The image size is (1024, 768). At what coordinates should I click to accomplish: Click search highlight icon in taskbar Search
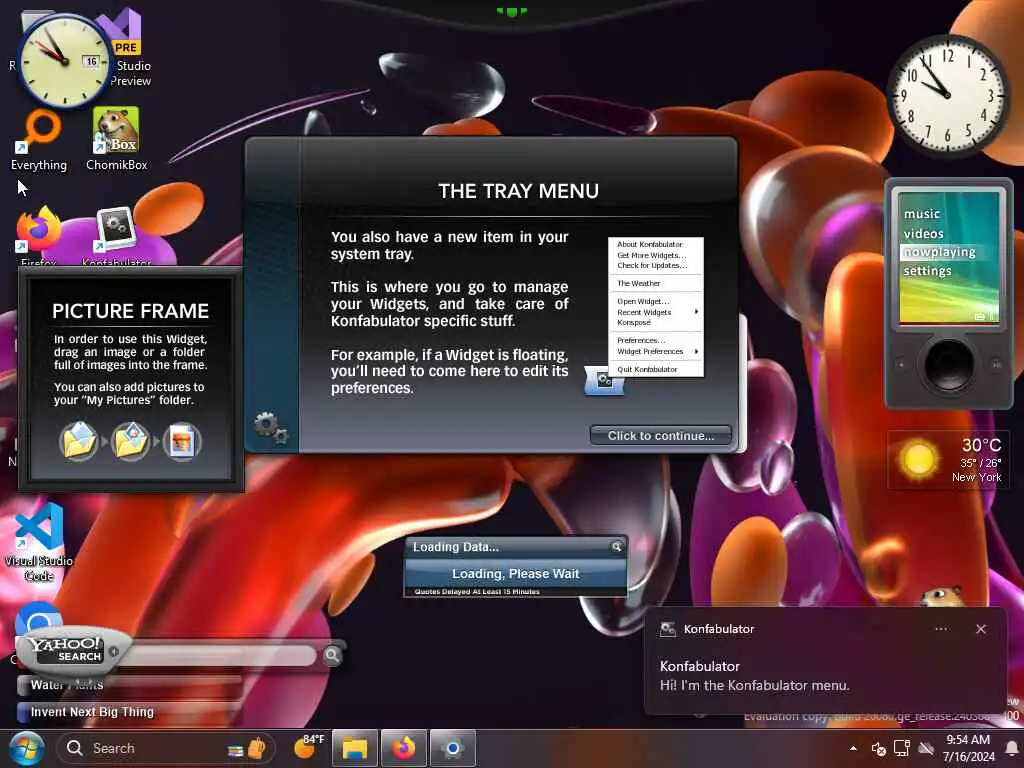(x=248, y=748)
